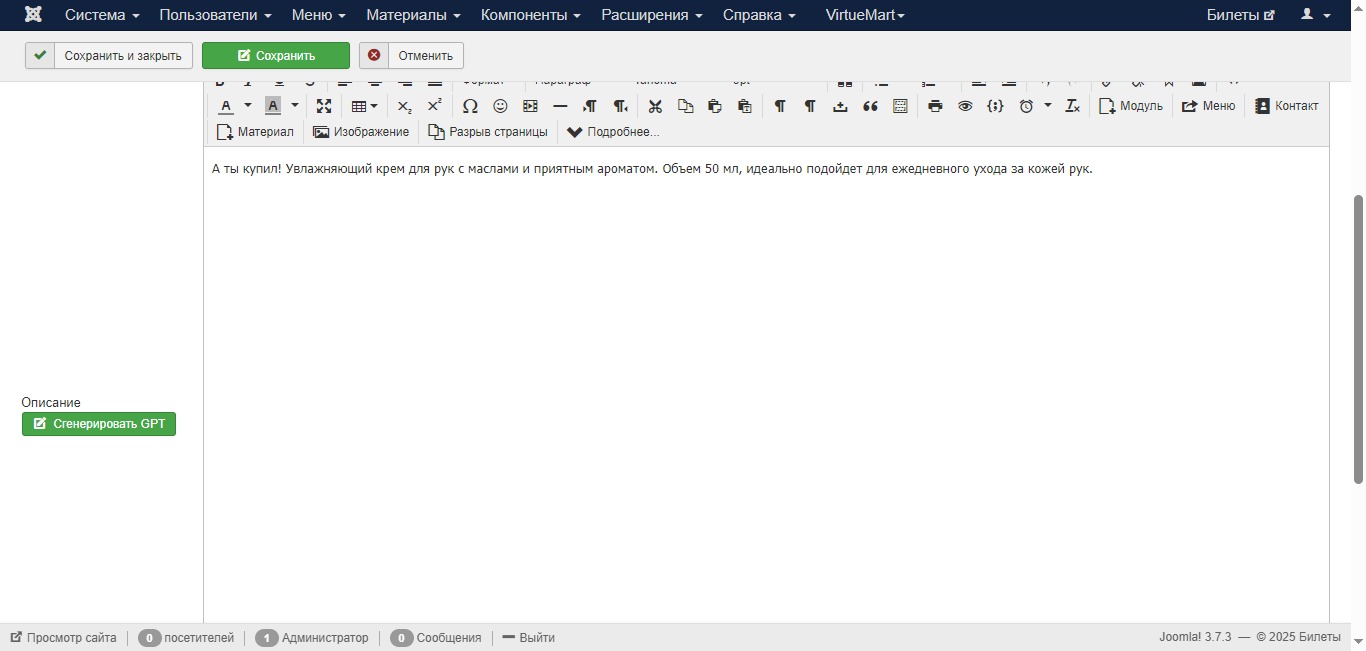Click the Описание field label
Viewport: 1366px width, 651px height.
[51, 403]
